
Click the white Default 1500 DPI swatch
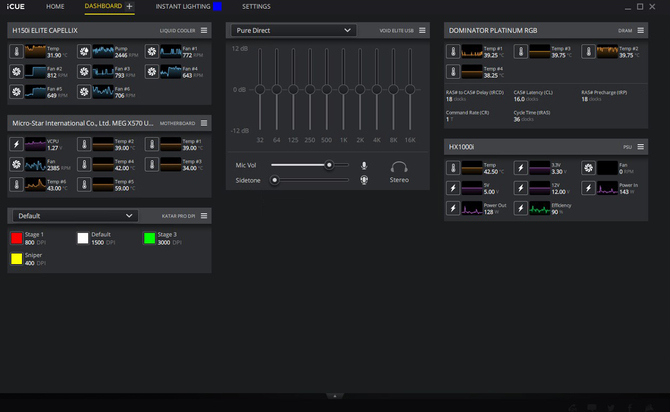pyautogui.click(x=83, y=238)
